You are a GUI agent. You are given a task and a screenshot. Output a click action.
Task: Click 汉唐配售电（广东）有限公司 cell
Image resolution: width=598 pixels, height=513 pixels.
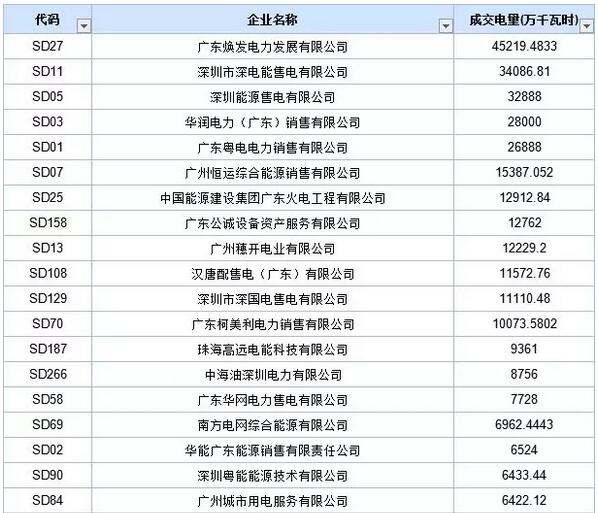pos(272,273)
